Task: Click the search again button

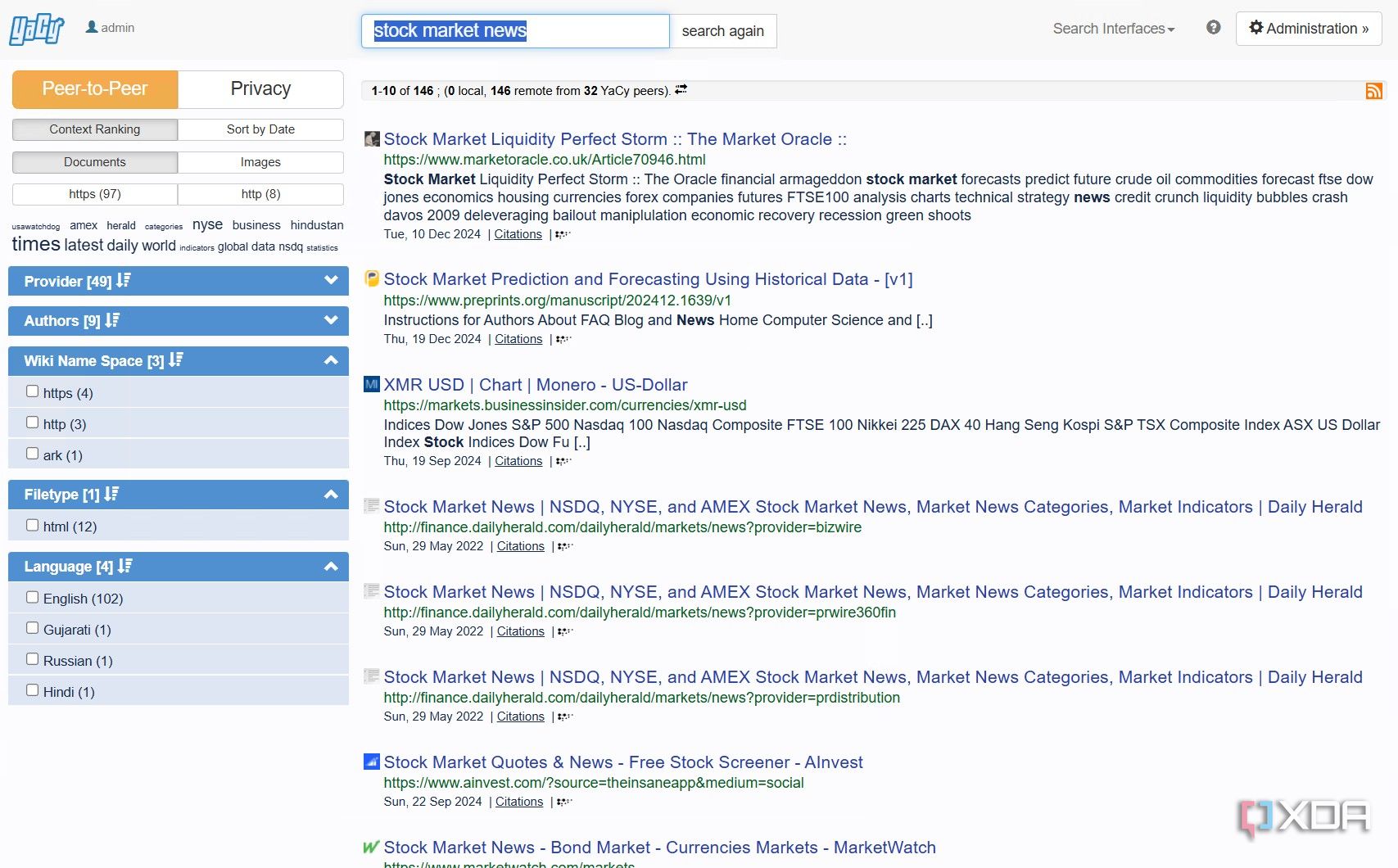Action: coord(723,31)
